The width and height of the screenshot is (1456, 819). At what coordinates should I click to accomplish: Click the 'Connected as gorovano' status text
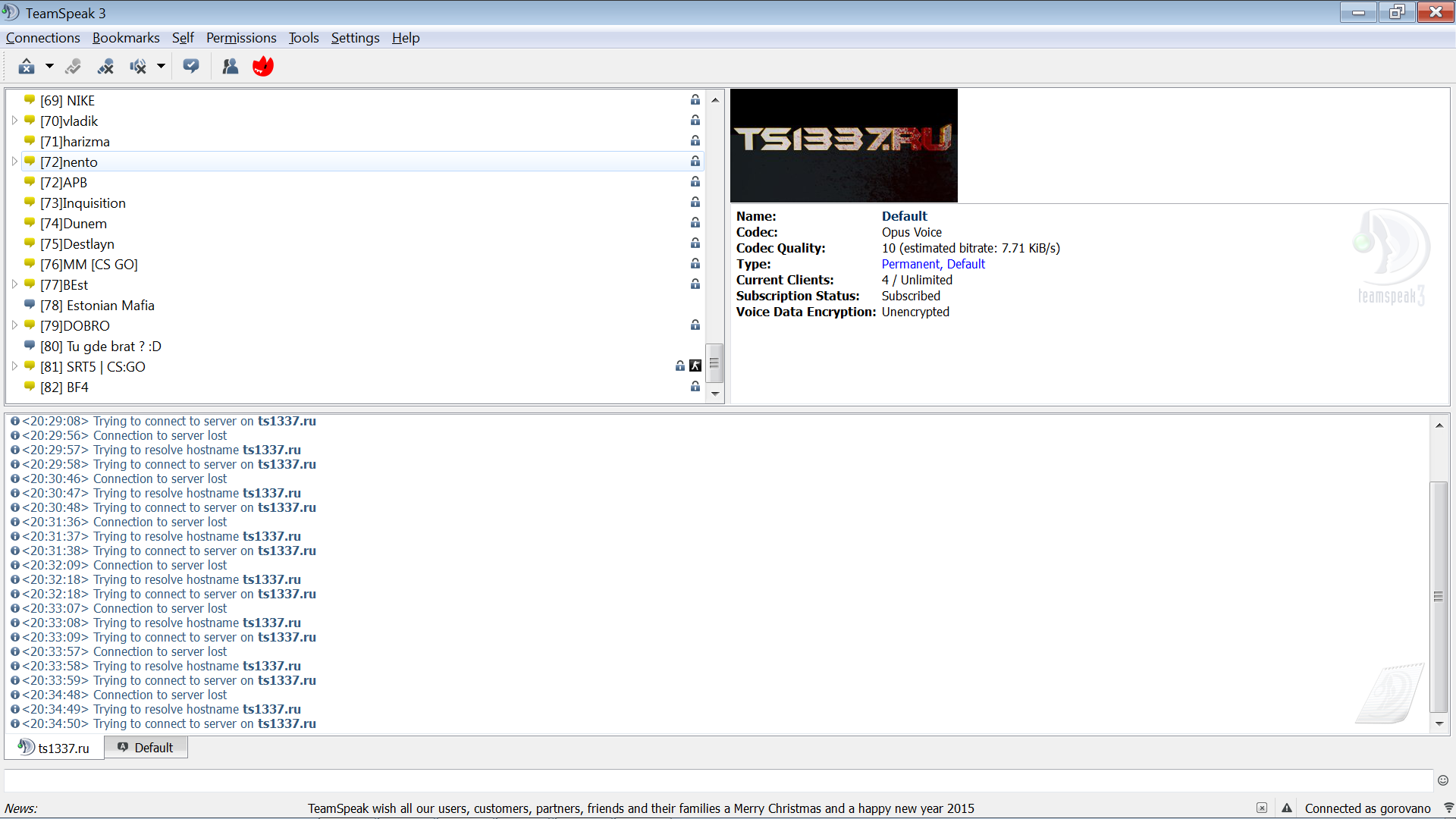(1367, 808)
